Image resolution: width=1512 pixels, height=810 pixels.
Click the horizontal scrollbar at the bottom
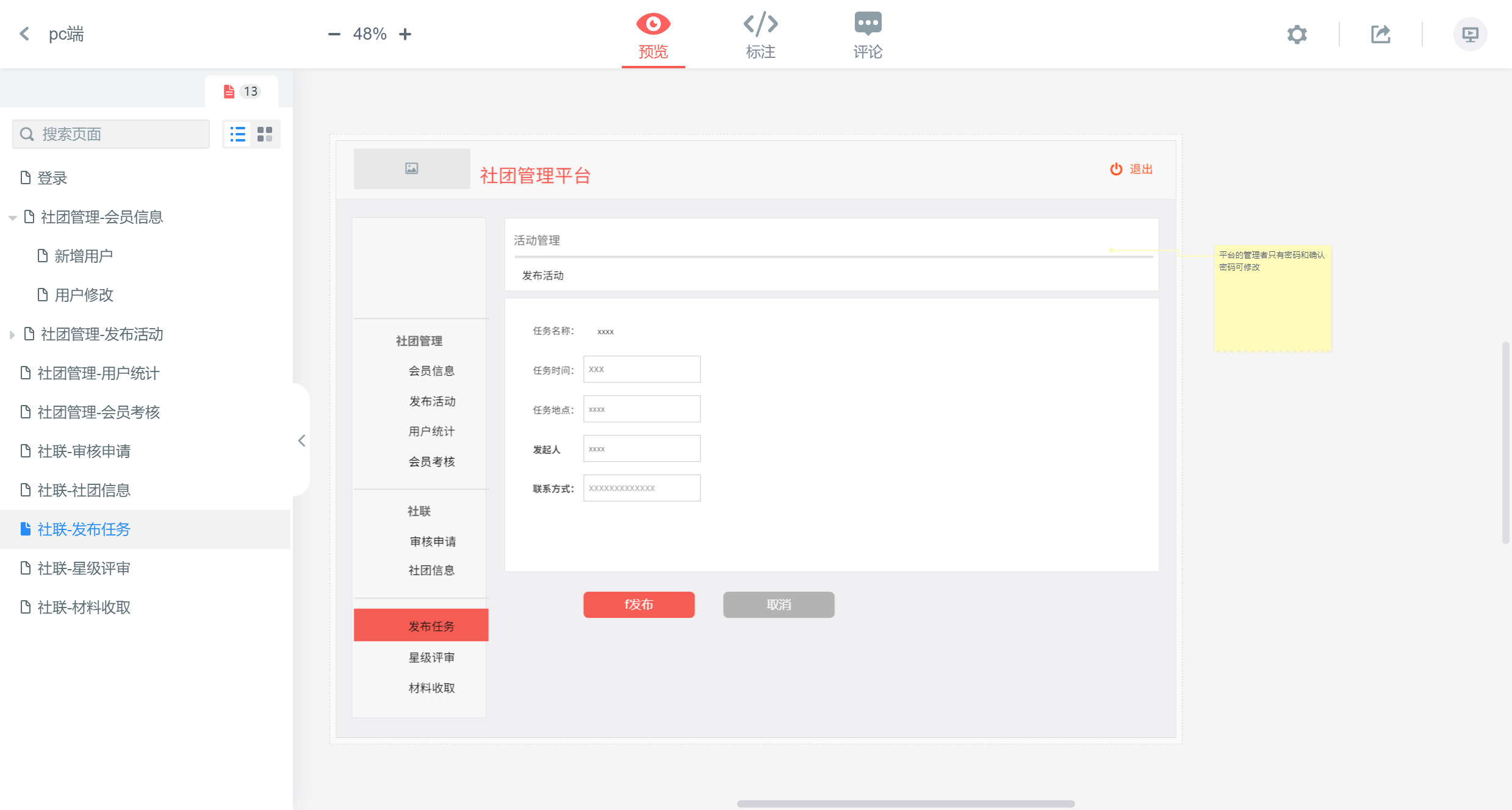tap(905, 803)
